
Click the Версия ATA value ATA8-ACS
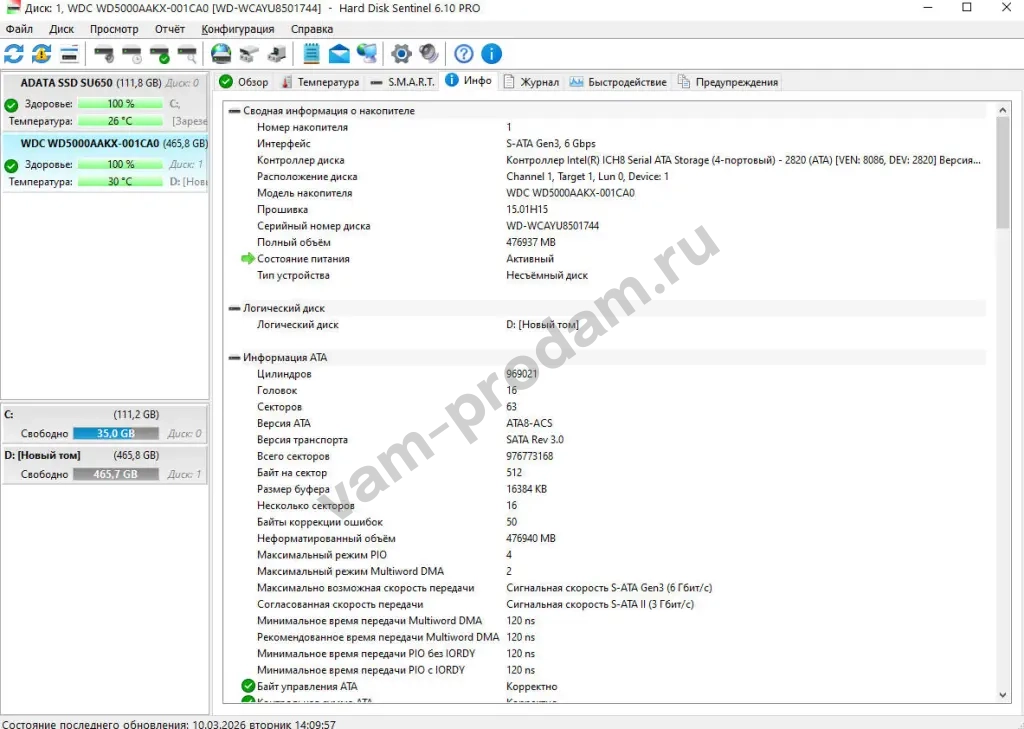coord(529,423)
